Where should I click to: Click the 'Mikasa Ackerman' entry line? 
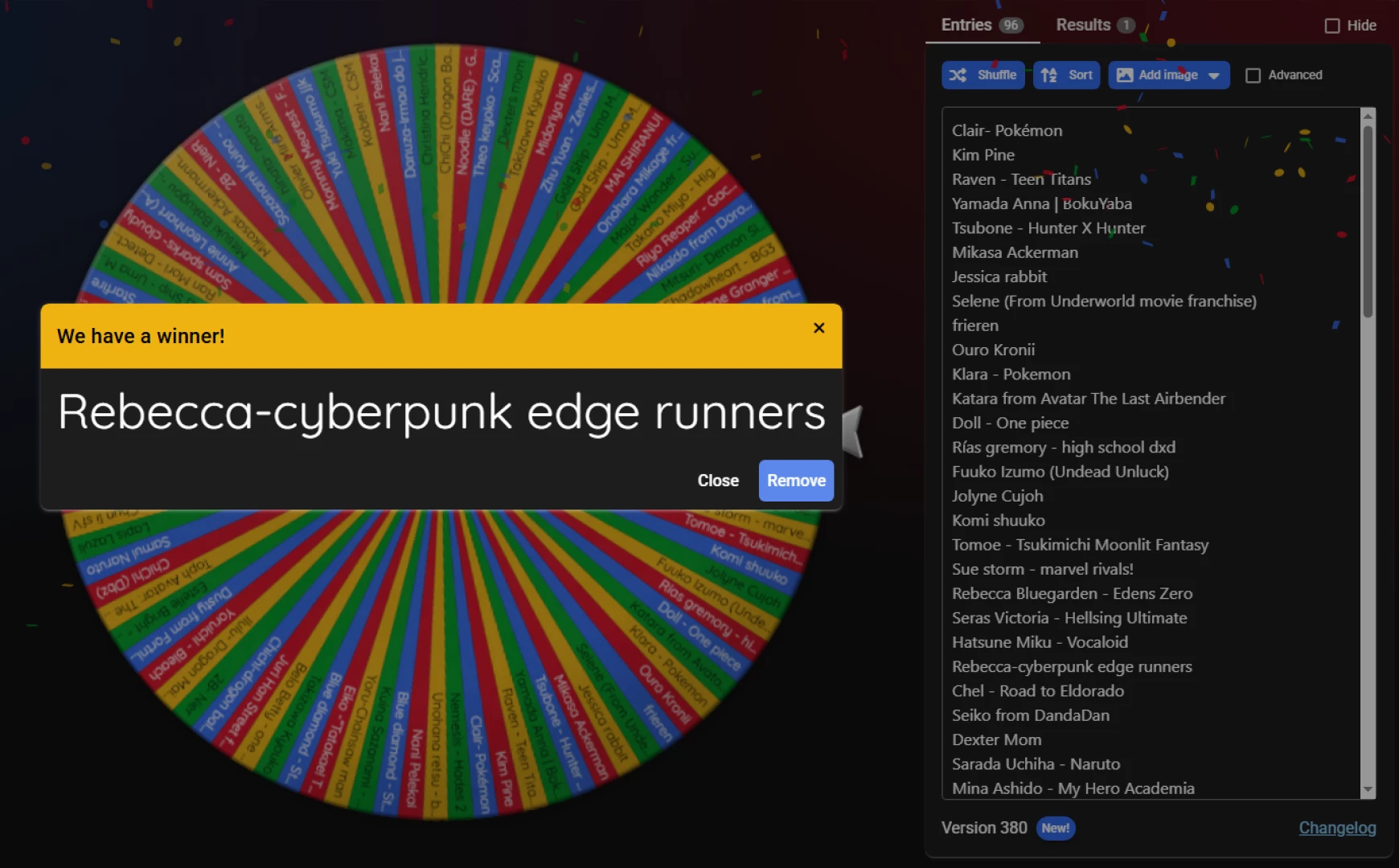pos(1015,252)
